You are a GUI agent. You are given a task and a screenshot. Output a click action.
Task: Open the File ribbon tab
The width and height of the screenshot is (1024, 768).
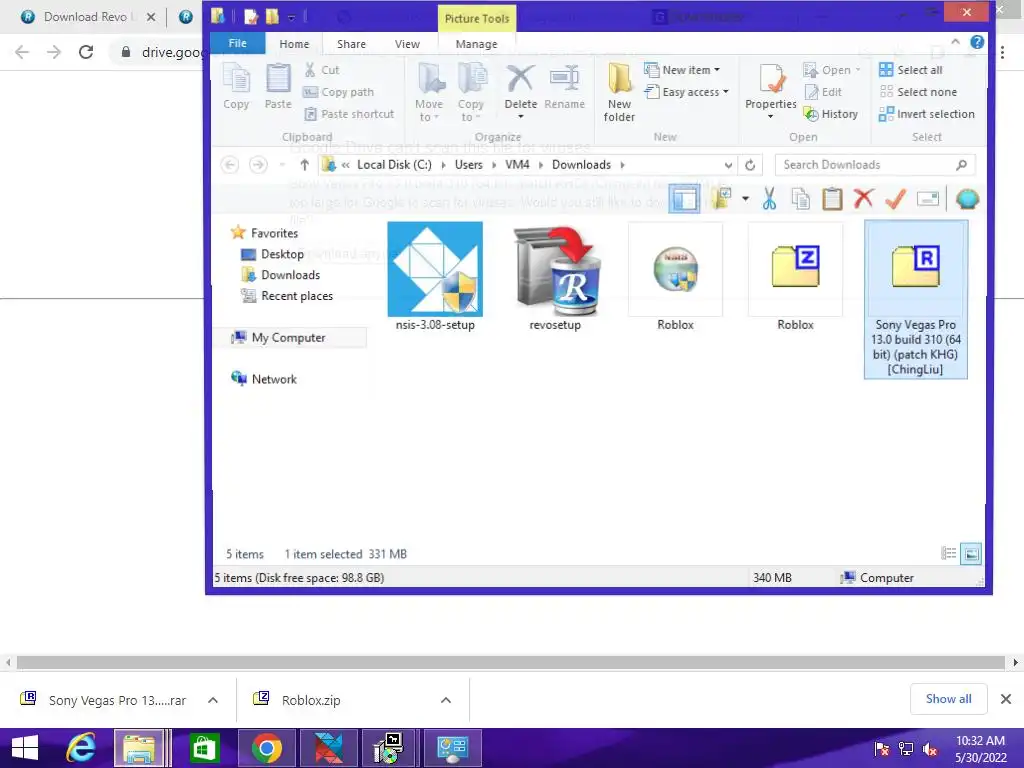pyautogui.click(x=238, y=43)
